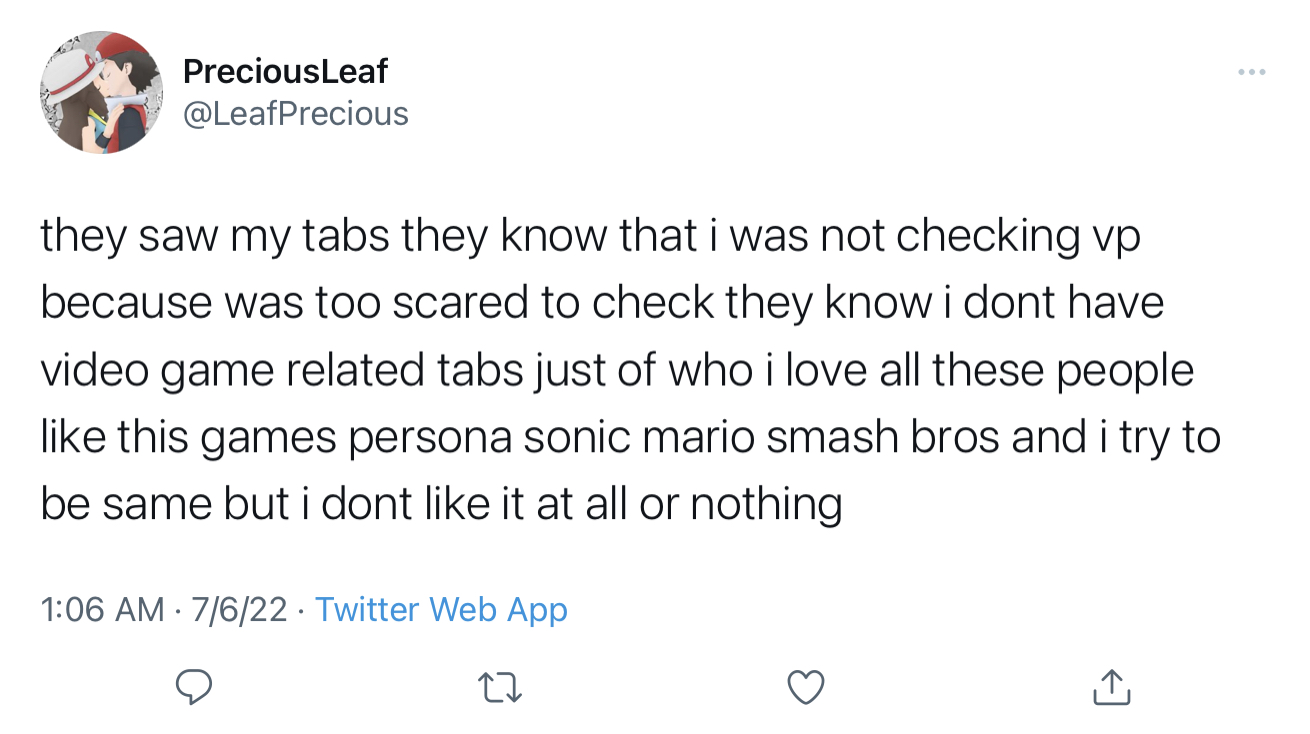Open the three-dot more options menu
Image resolution: width=1310 pixels, height=734 pixels.
[1251, 72]
